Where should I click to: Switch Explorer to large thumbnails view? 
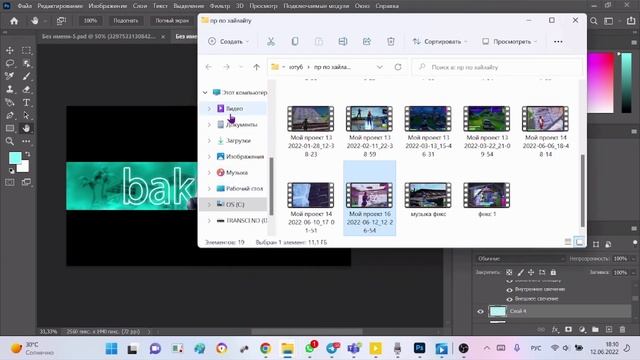coord(579,242)
